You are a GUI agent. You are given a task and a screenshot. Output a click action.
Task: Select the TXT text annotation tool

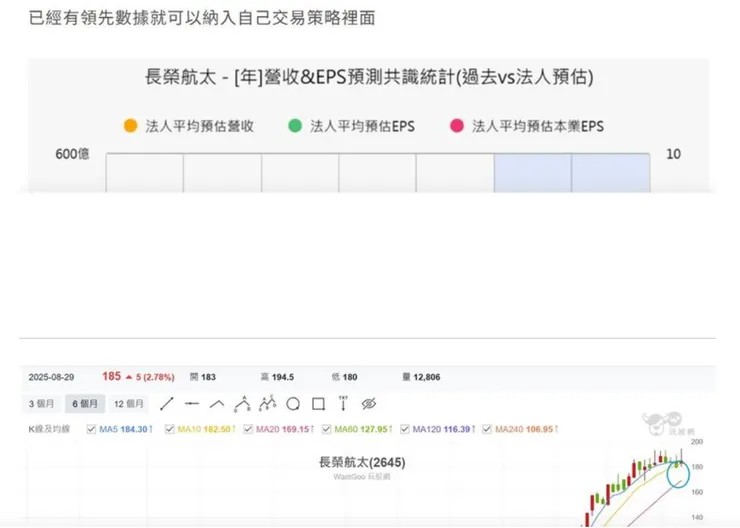pos(343,403)
